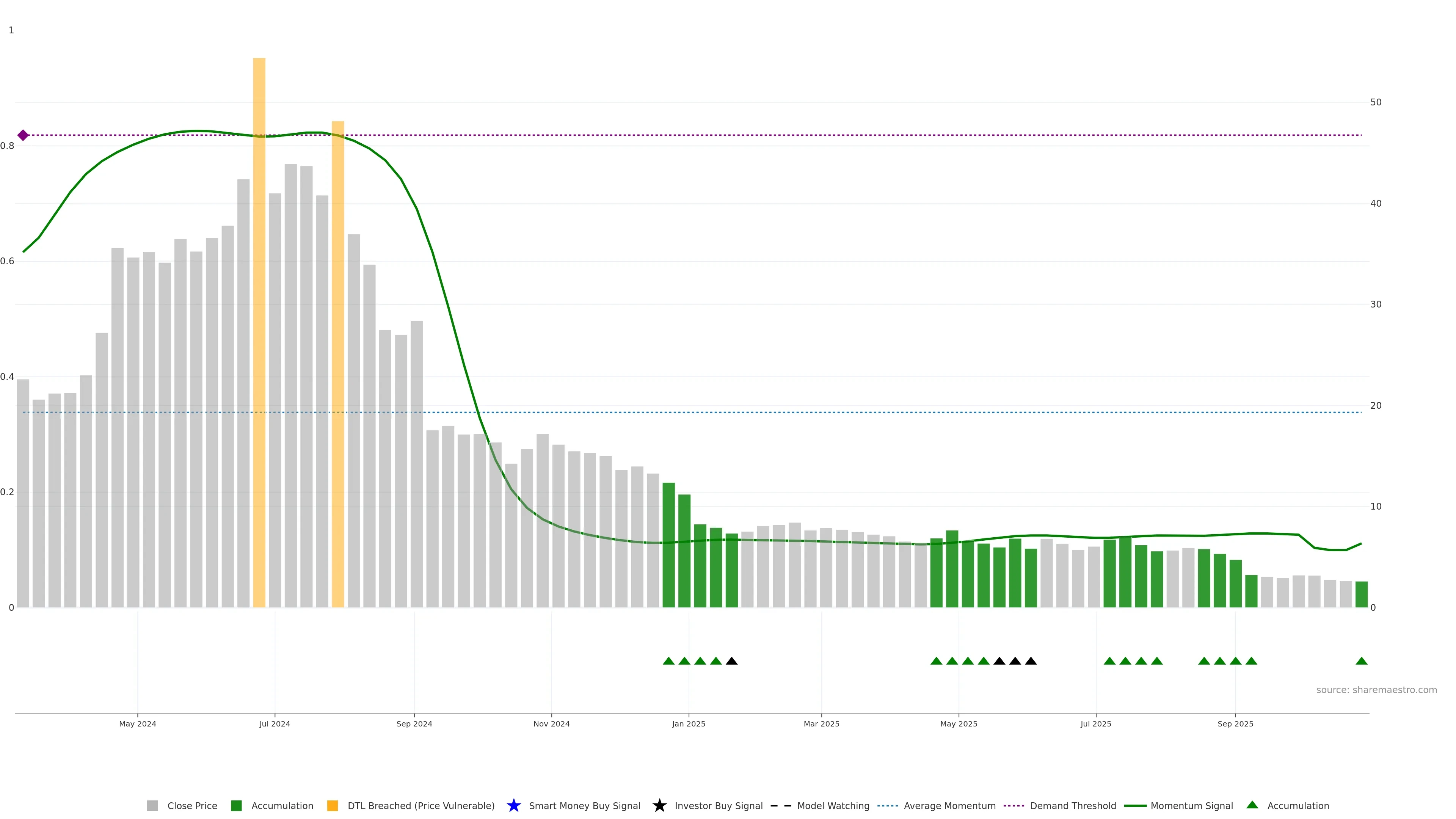
Task: Click the last green accumulation triangle marker
Action: pyautogui.click(x=1361, y=661)
